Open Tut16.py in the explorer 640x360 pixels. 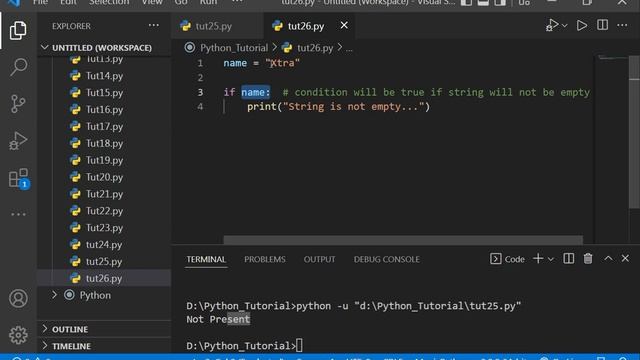coord(104,109)
